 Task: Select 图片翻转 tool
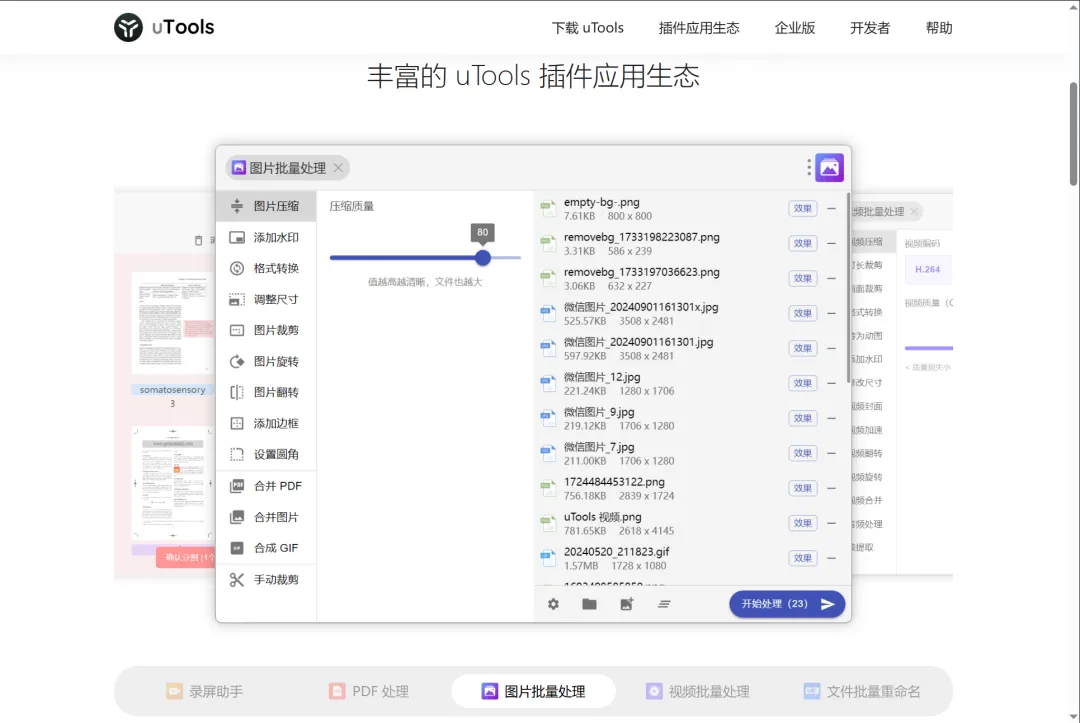tap(266, 392)
